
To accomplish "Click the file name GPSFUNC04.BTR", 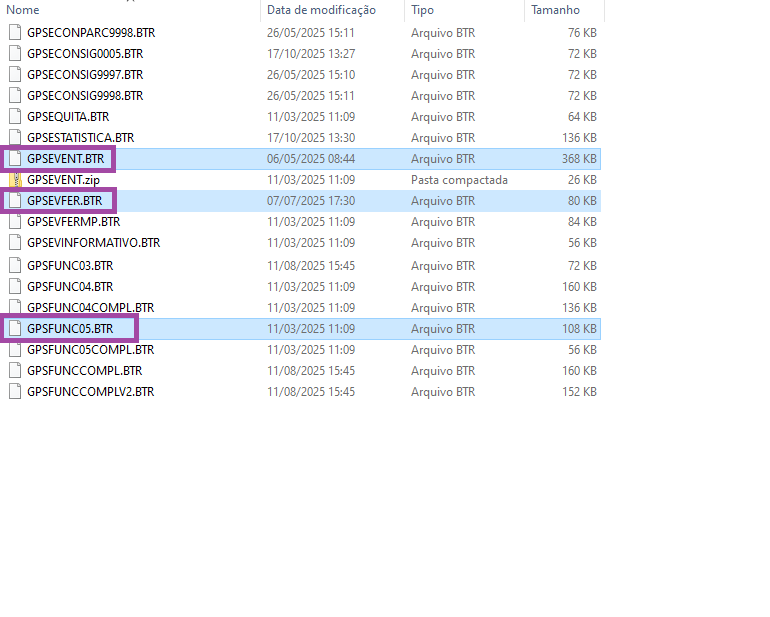I will coord(70,287).
